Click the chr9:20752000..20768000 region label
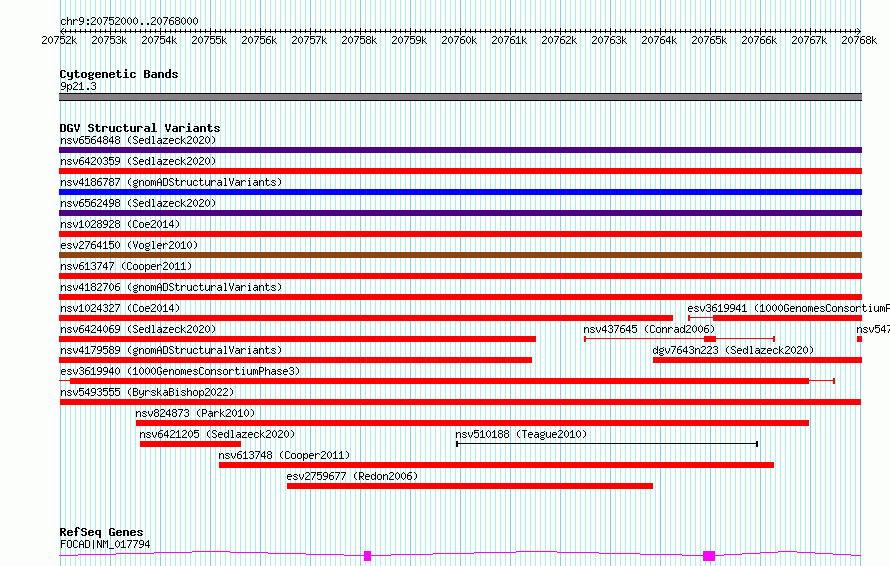Viewport: 890px width, 566px height. 129,21
